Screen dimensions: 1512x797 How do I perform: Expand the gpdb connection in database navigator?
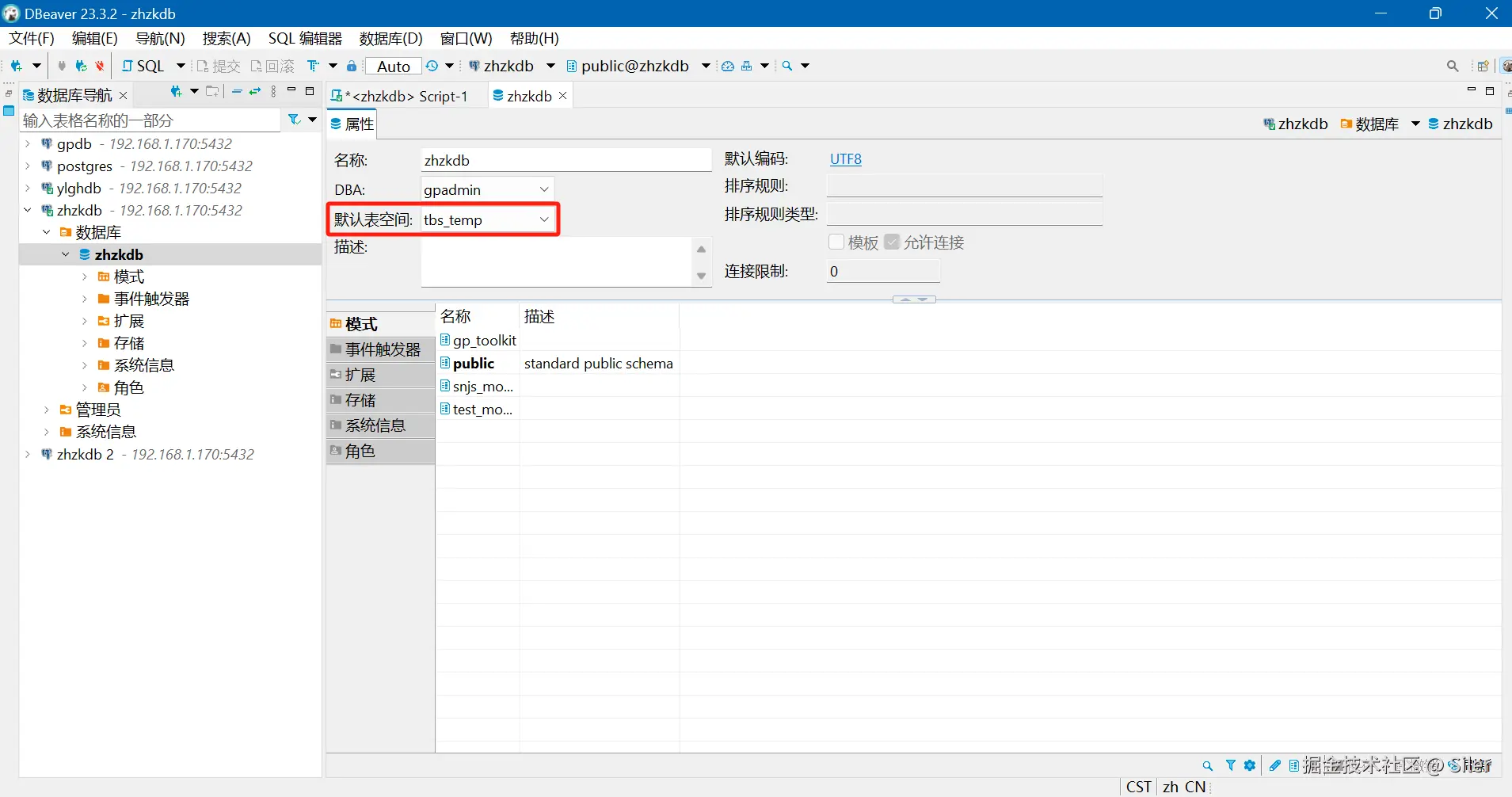click(27, 143)
